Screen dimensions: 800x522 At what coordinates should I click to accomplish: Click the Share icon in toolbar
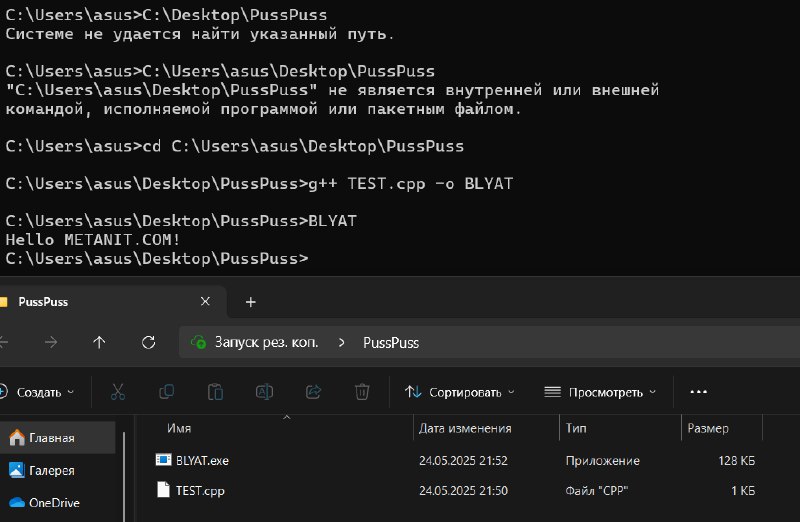click(313, 392)
